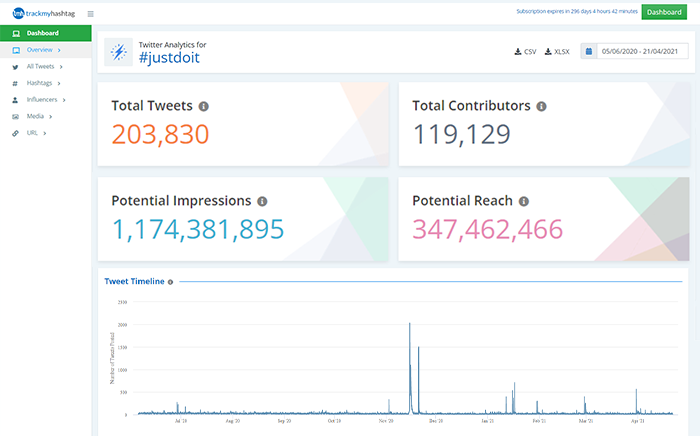Select Influencers in the sidebar
The height and width of the screenshot is (436, 700).
point(42,100)
